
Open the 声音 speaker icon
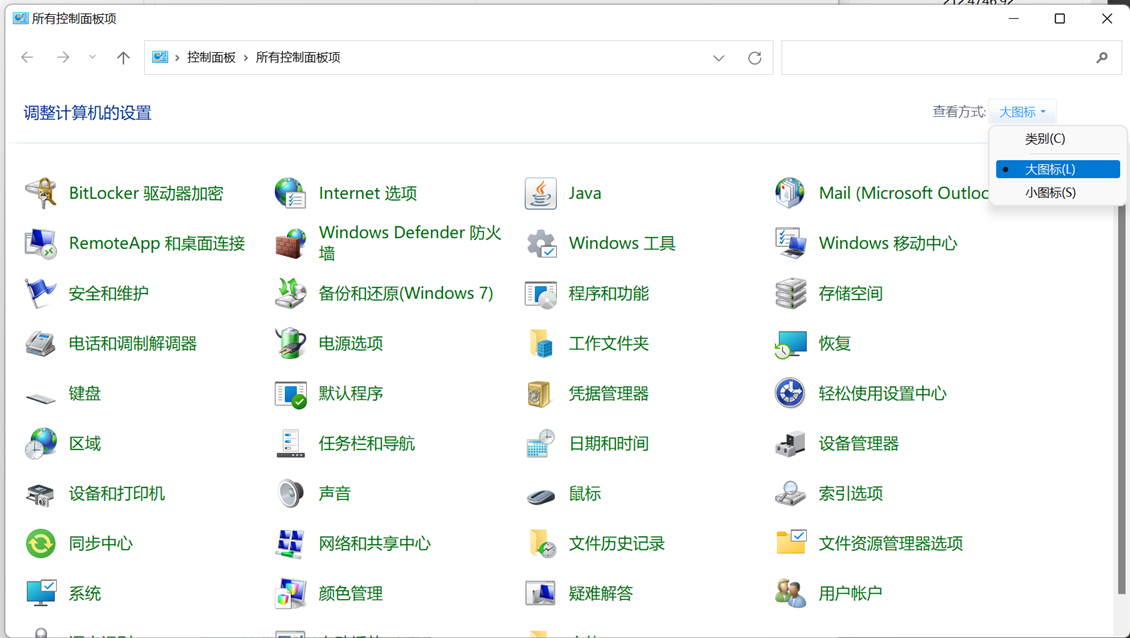[x=290, y=494]
